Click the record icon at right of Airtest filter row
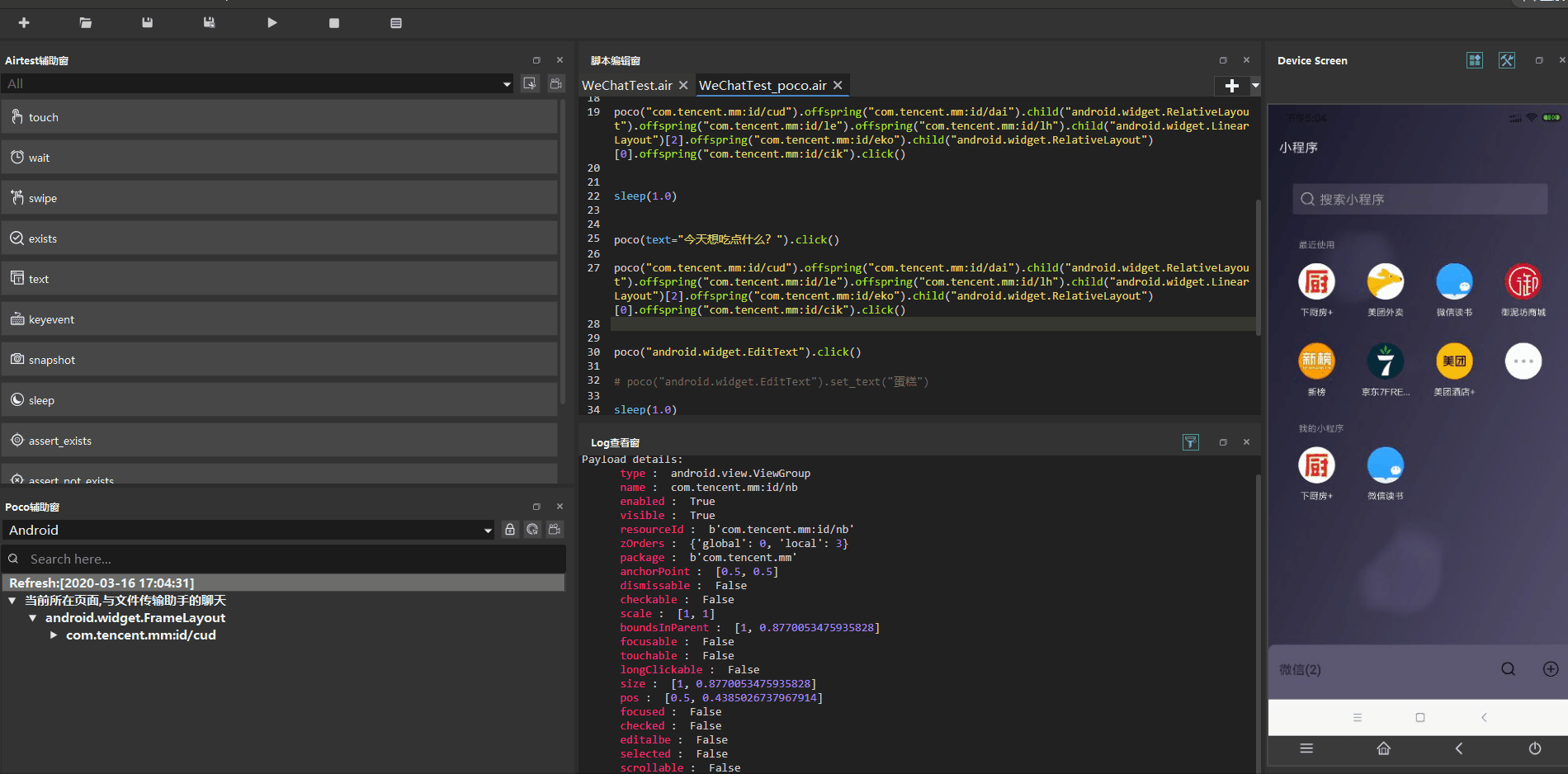 [556, 83]
